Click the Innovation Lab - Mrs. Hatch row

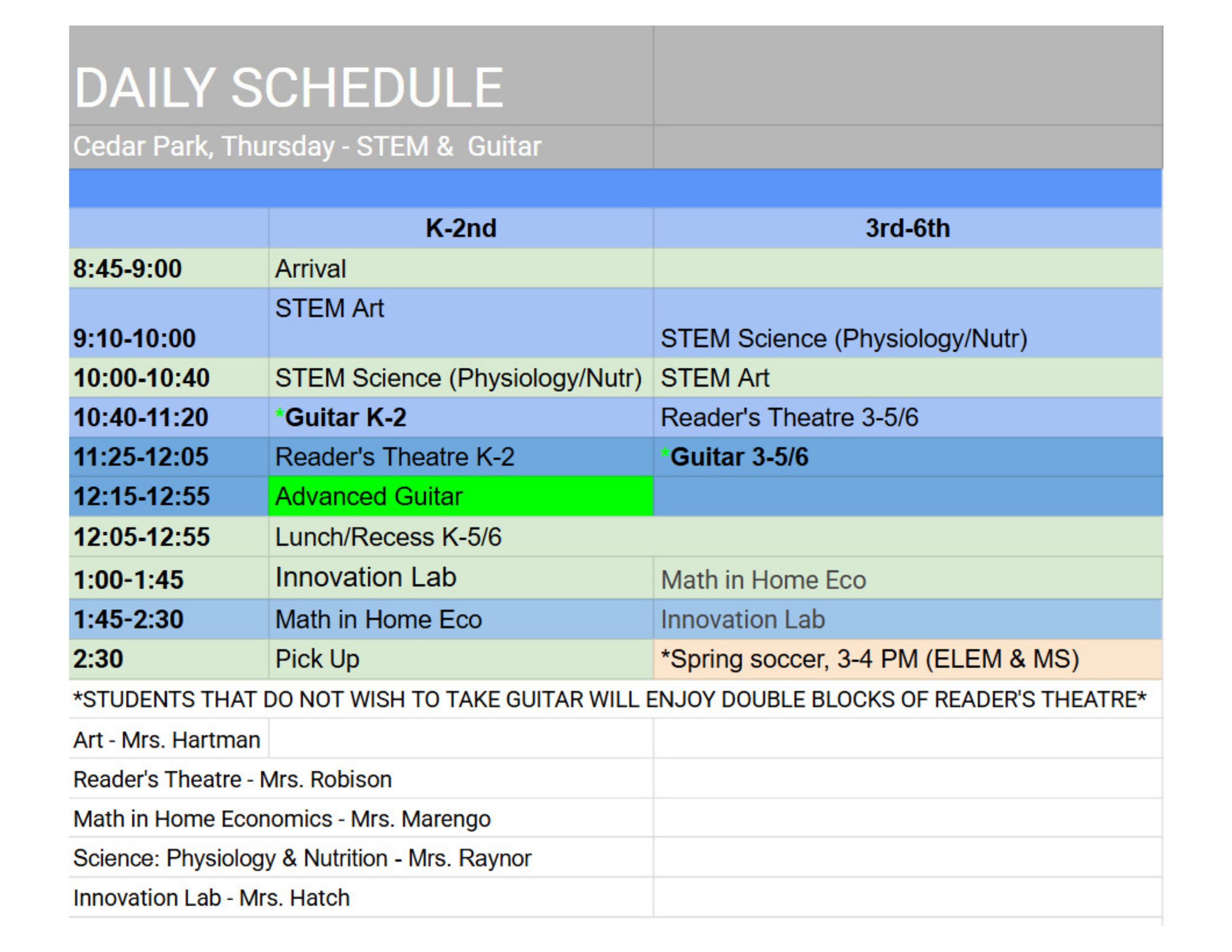click(x=211, y=898)
